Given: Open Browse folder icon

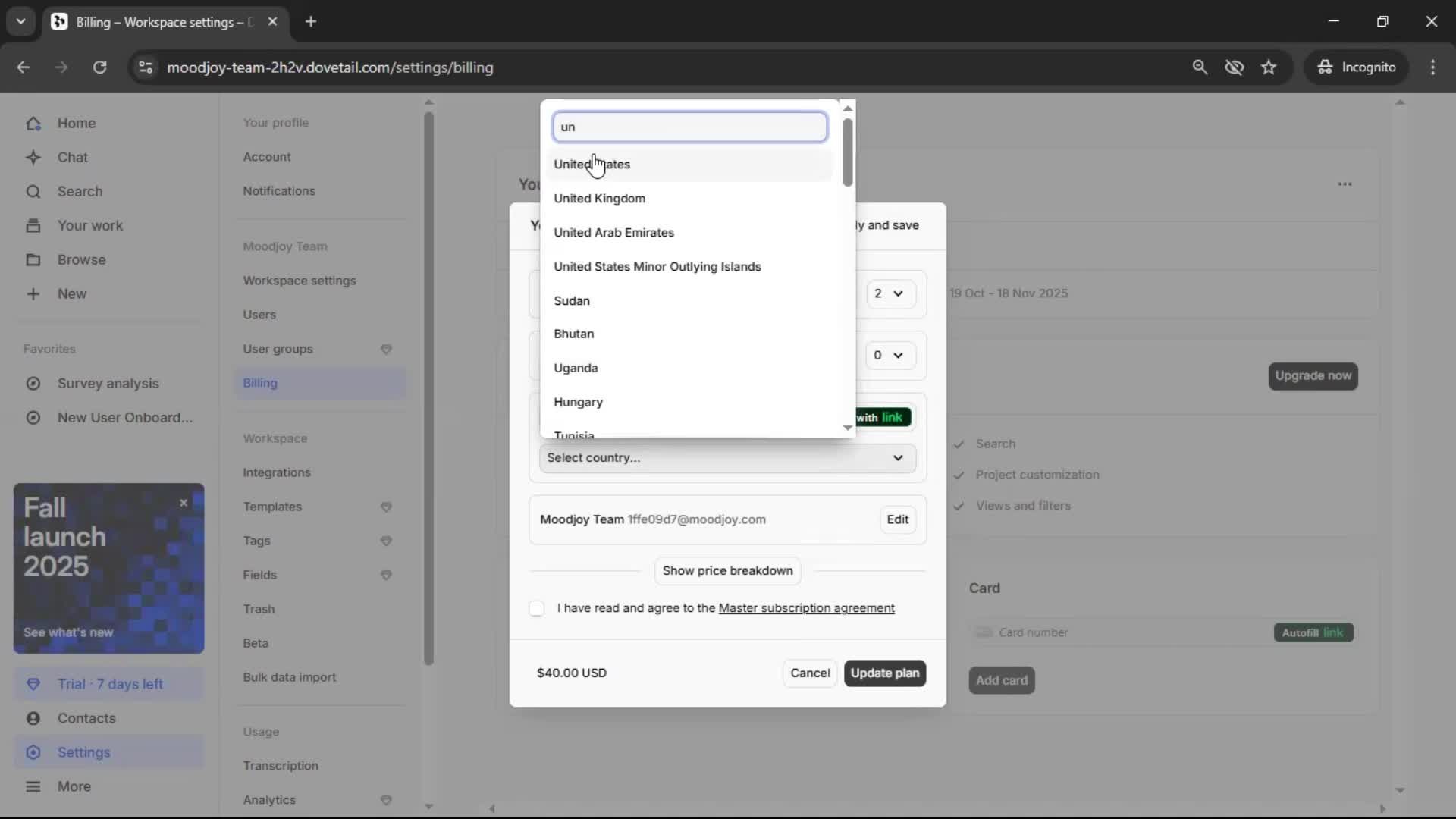Looking at the screenshot, I should point(33,260).
